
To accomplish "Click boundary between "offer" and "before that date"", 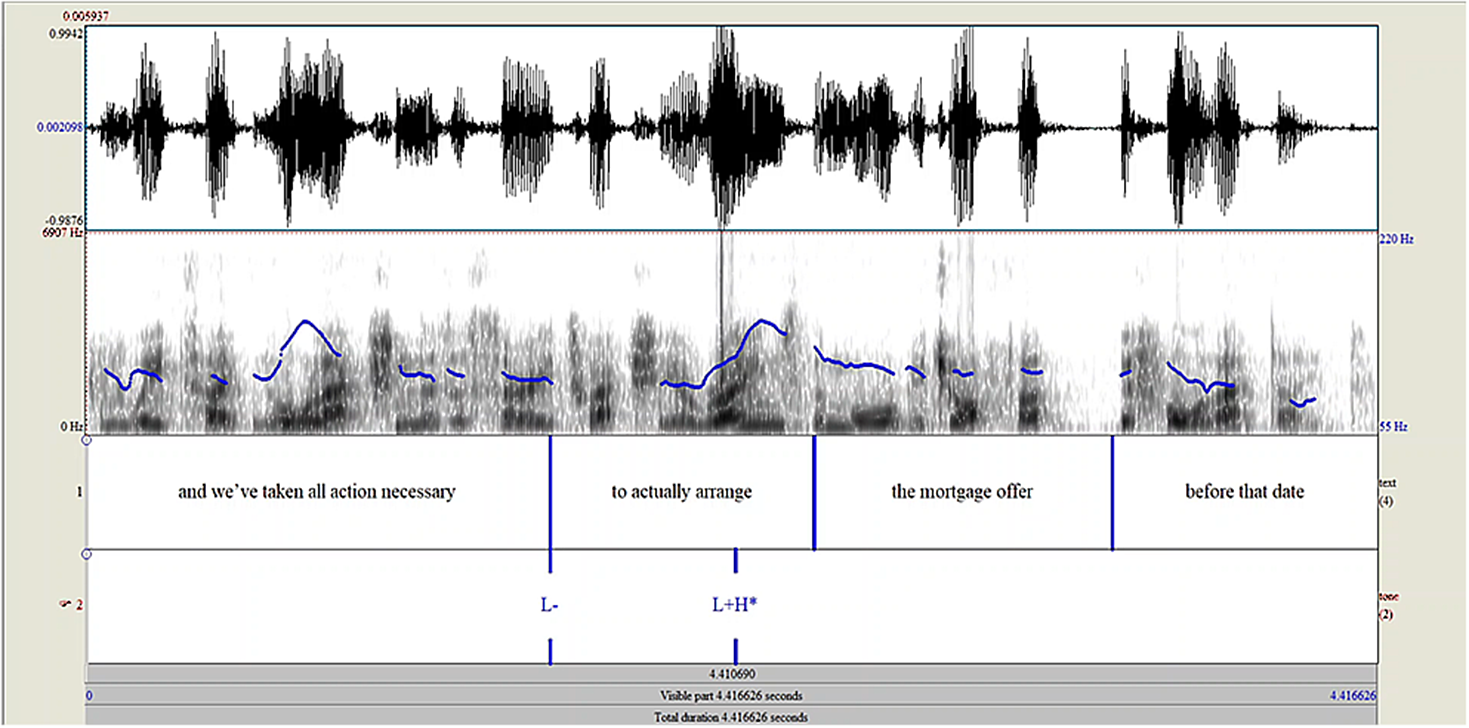I will 1112,492.
